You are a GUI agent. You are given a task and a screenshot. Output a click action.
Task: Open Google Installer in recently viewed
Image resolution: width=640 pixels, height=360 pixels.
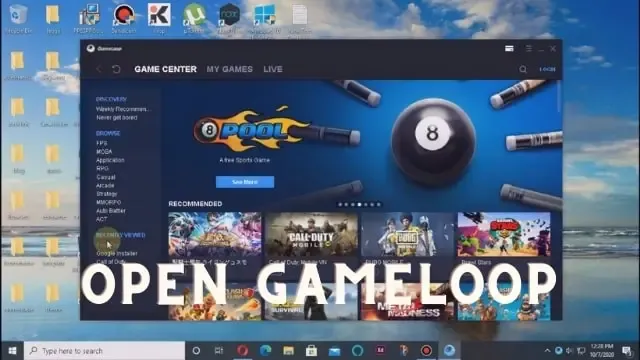tap(117, 253)
